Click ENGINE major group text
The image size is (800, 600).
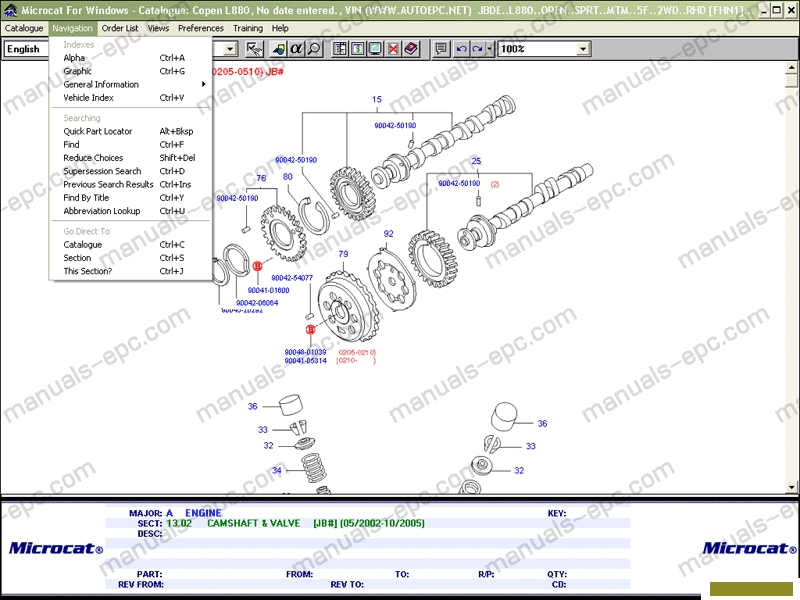tap(203, 513)
